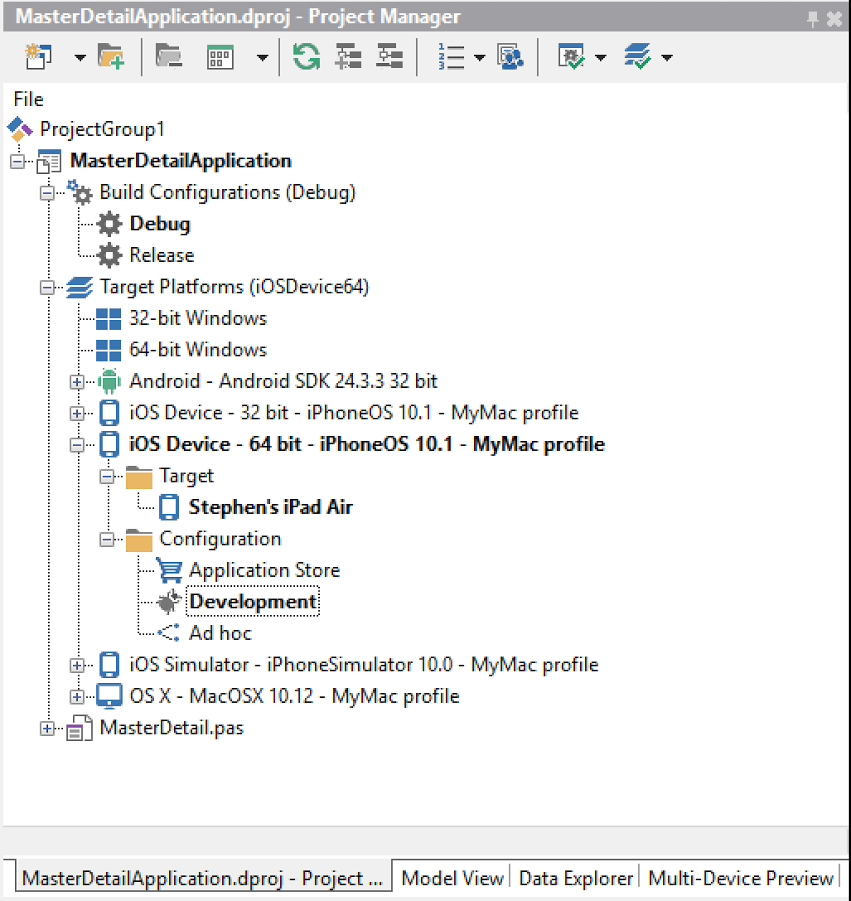Click the gray folder toolbar icon
The width and height of the screenshot is (851, 901).
pyautogui.click(x=169, y=57)
